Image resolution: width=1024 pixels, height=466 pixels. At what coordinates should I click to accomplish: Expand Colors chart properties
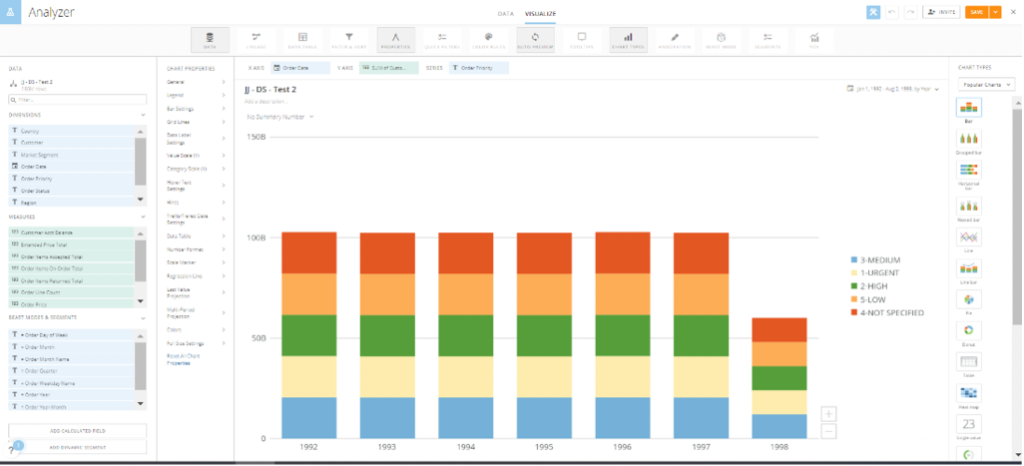click(x=196, y=330)
